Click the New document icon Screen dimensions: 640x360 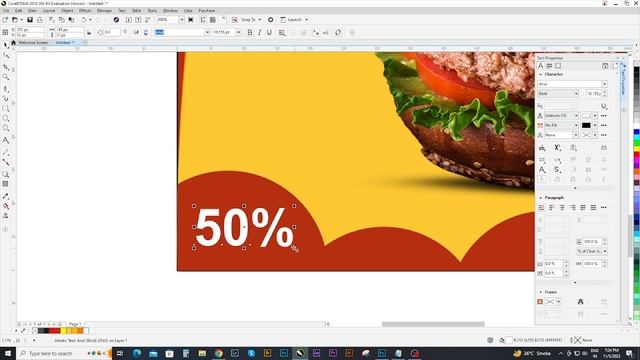point(5,20)
